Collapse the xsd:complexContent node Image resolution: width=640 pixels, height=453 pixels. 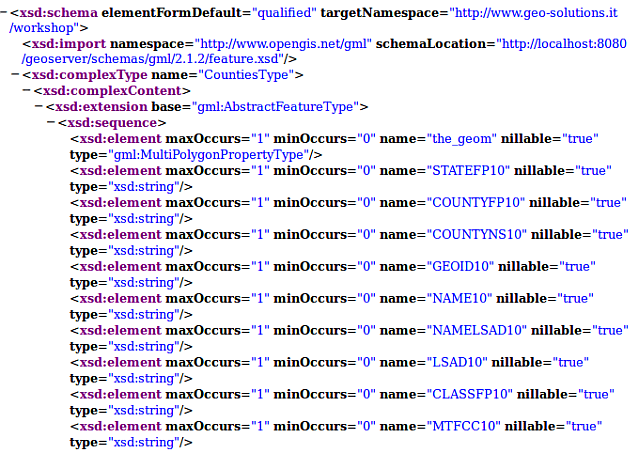coord(27,90)
